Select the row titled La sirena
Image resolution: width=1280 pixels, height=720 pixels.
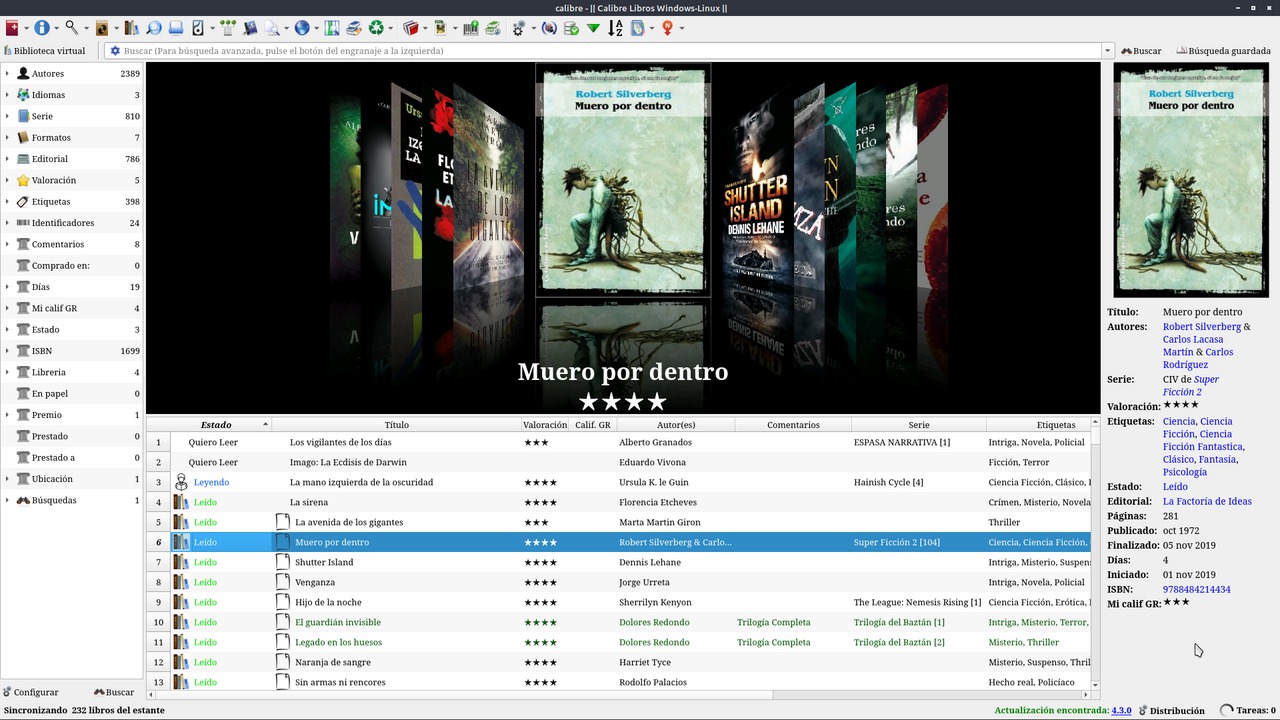[620, 502]
